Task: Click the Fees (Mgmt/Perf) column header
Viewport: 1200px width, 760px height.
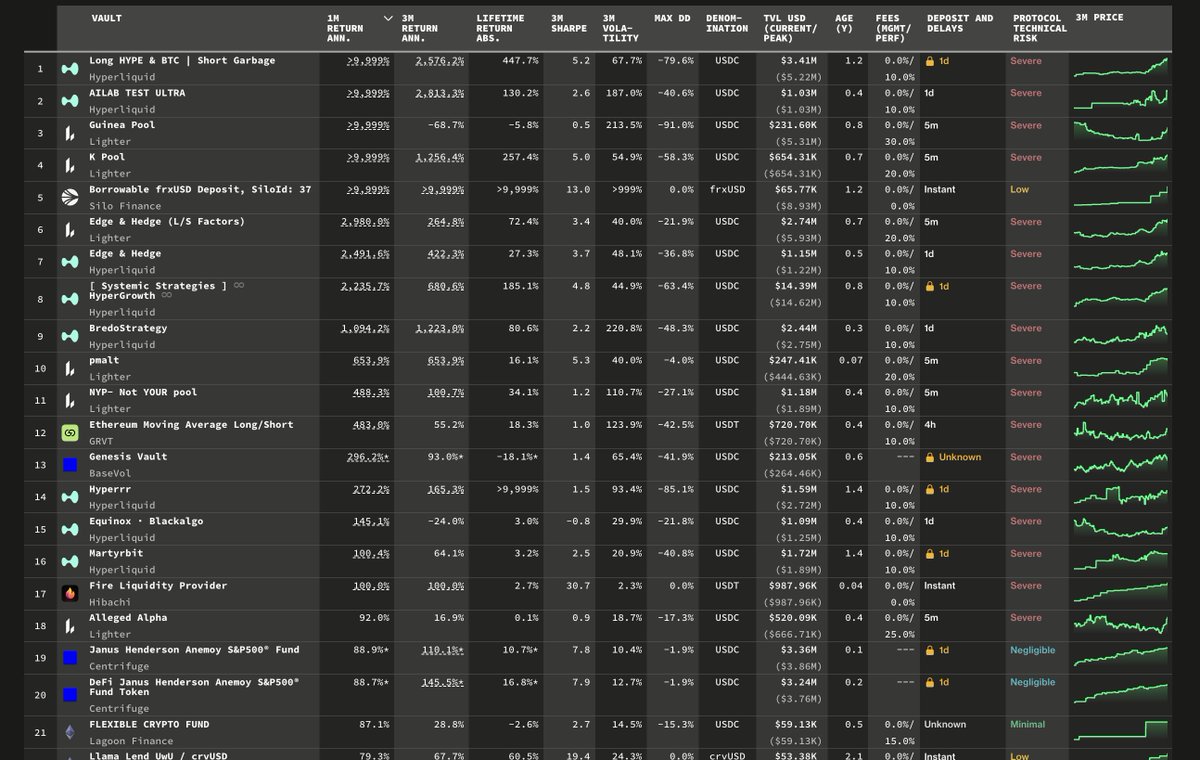Action: 893,28
